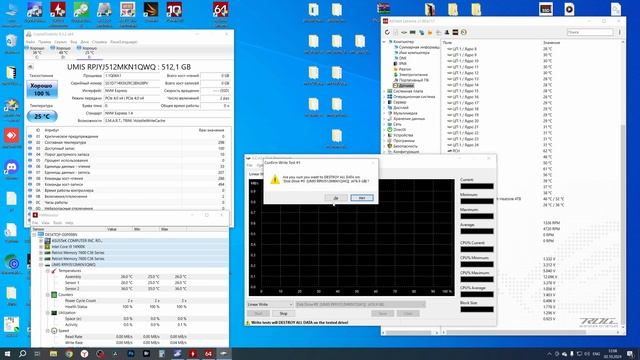This screenshot has height=360, width=640.
Task: Click the taskbar Search magnifier
Action: (x=22, y=353)
